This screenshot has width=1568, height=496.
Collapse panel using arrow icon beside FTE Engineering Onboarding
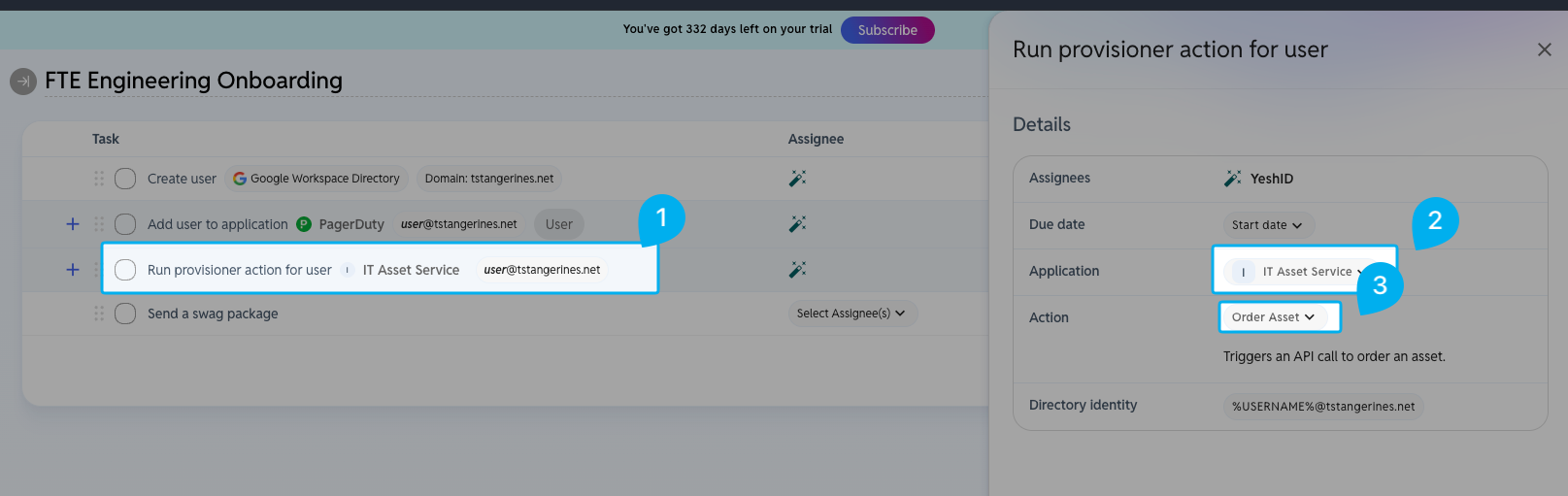23,82
